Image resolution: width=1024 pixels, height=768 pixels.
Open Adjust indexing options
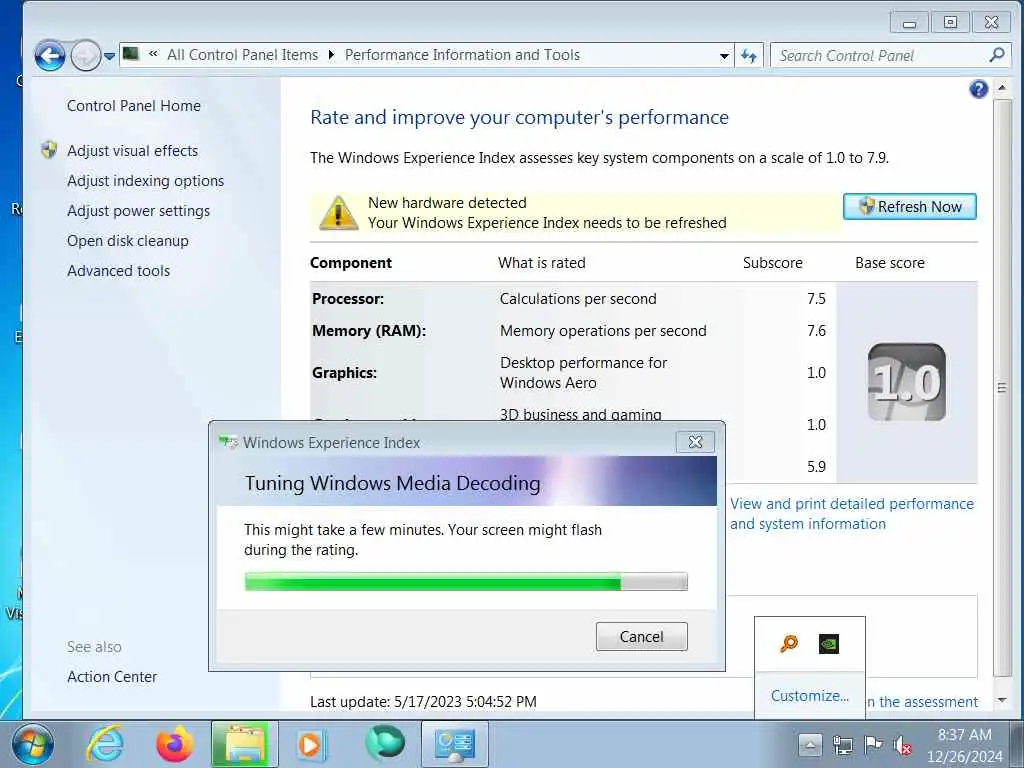click(x=146, y=181)
